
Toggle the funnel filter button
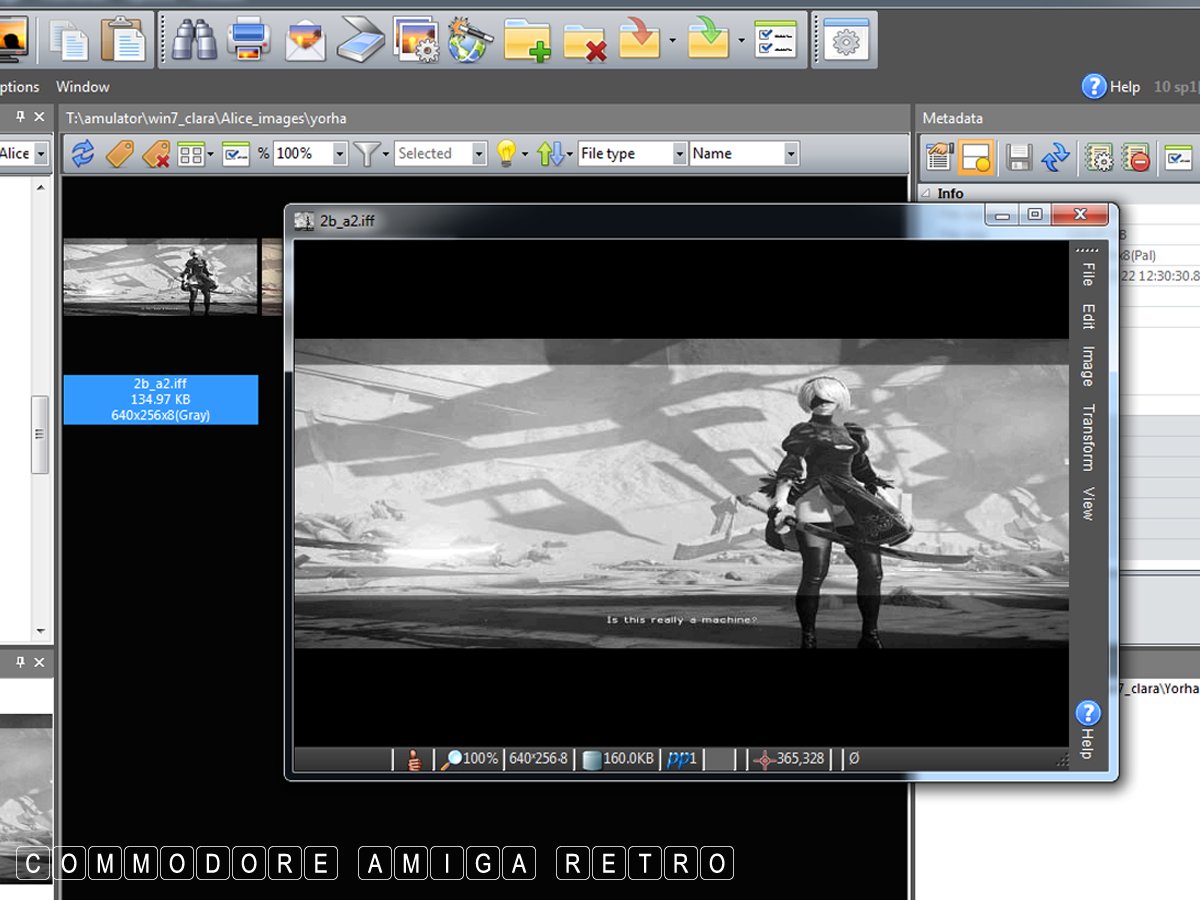click(x=367, y=154)
